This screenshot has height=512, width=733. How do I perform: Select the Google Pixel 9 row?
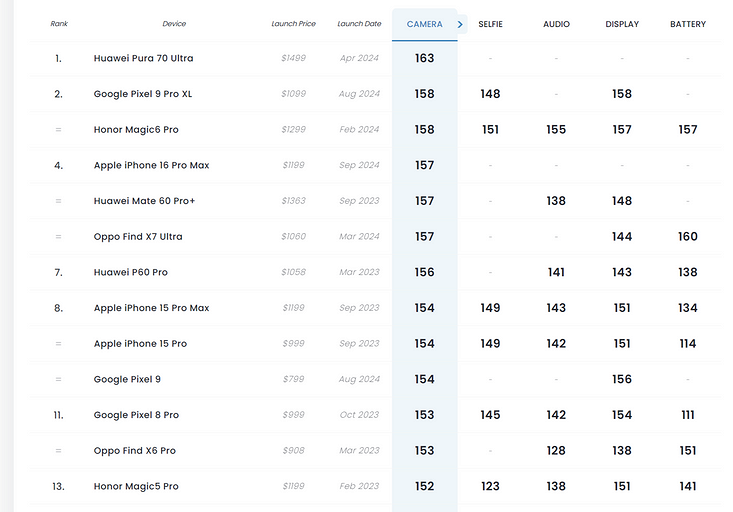(x=127, y=379)
